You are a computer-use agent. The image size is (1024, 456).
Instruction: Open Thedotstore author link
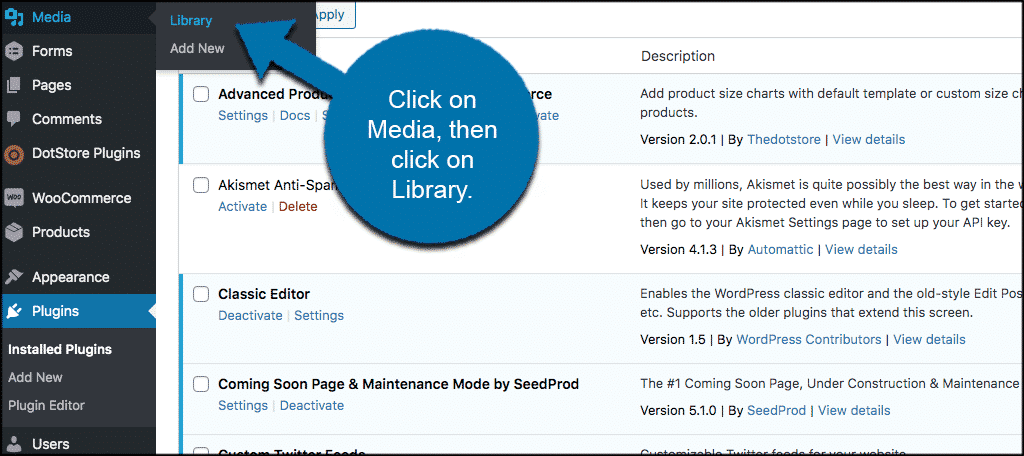[x=784, y=139]
